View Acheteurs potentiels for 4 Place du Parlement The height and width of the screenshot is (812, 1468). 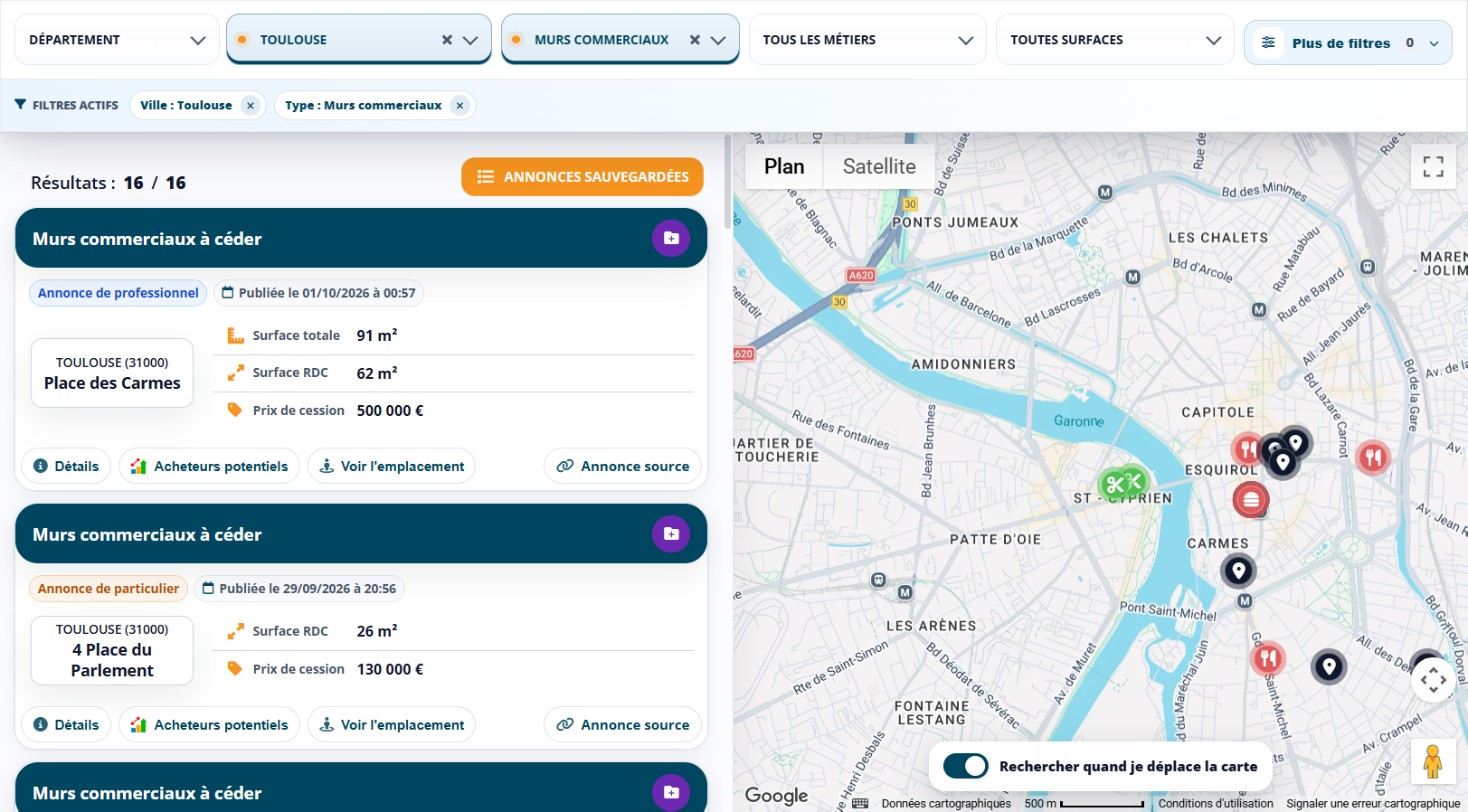[x=209, y=725]
